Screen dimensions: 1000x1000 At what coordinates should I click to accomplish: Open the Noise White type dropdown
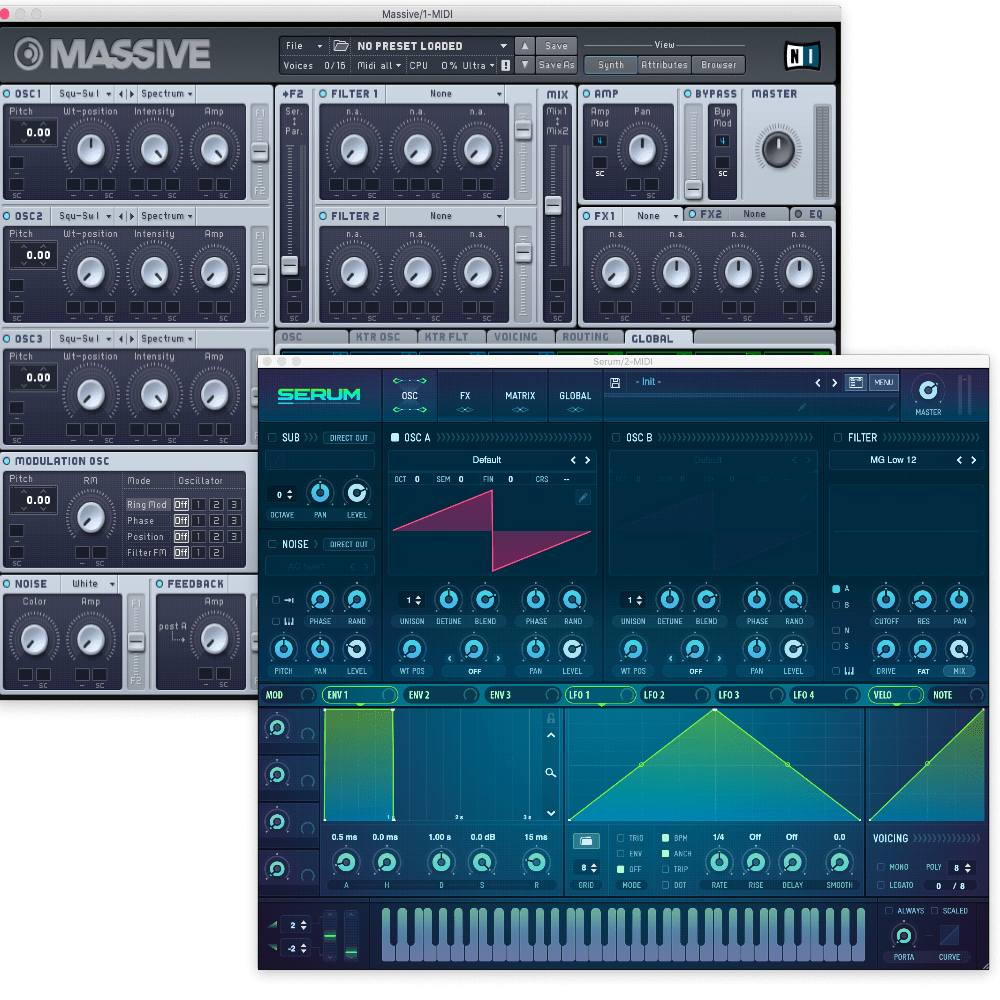click(x=91, y=584)
